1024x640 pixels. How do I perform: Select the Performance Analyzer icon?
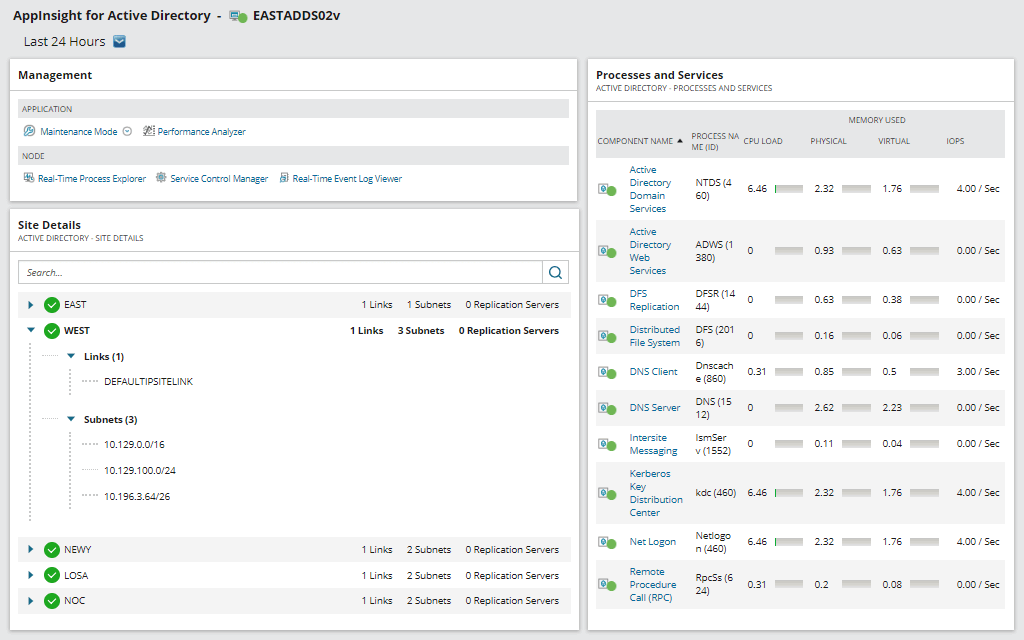148,131
